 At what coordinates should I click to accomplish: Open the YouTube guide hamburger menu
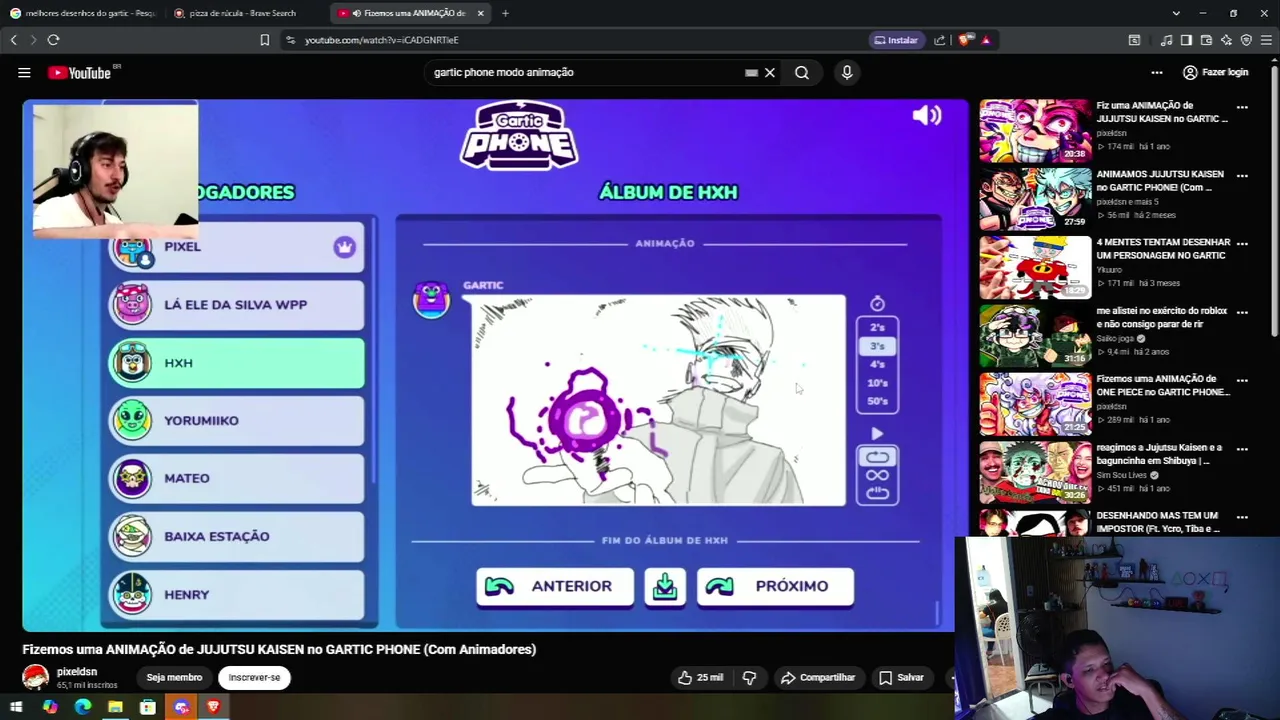24,72
